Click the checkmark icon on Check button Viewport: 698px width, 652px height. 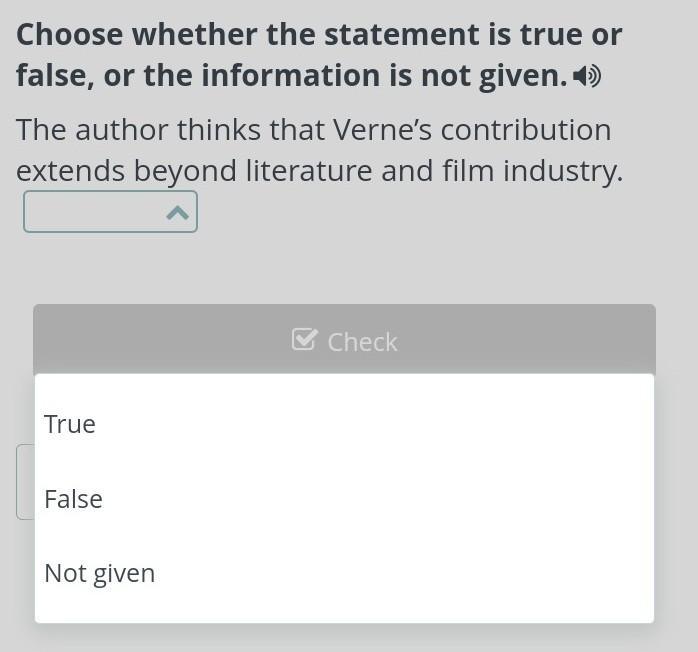click(x=304, y=340)
